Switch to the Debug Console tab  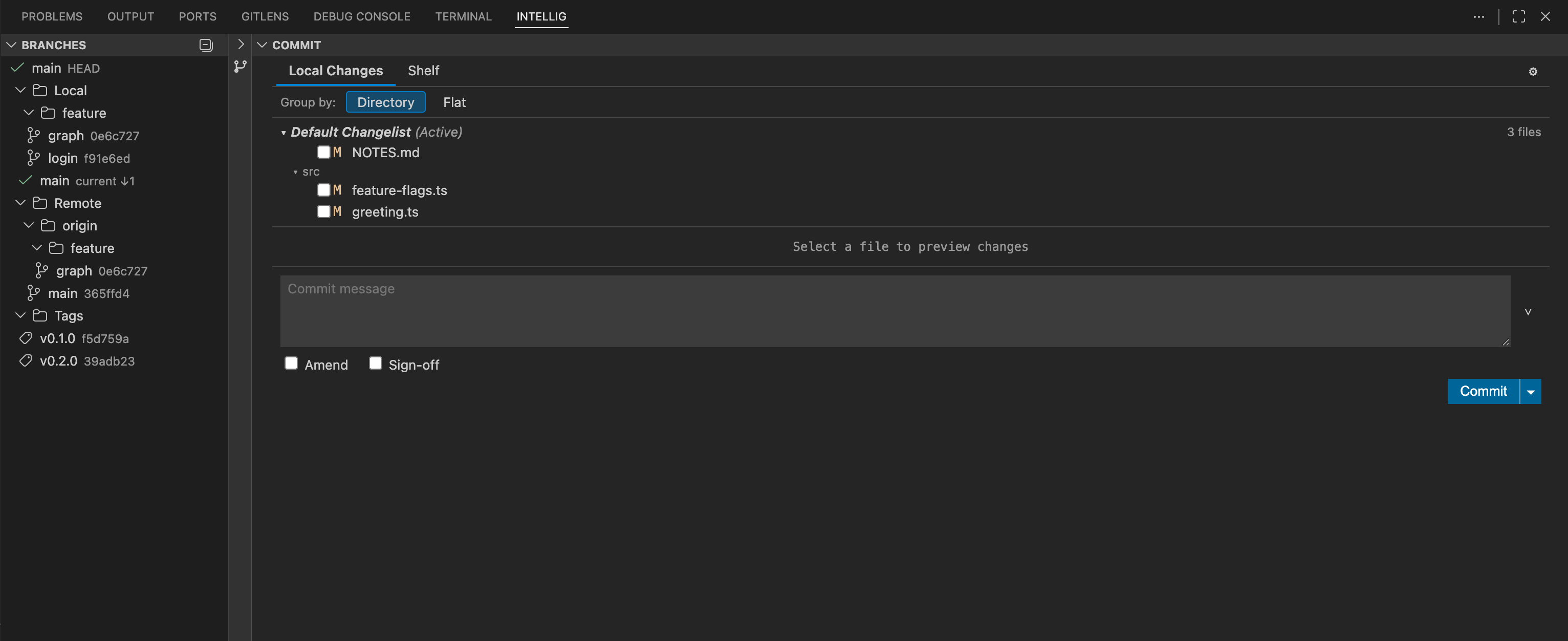click(362, 16)
